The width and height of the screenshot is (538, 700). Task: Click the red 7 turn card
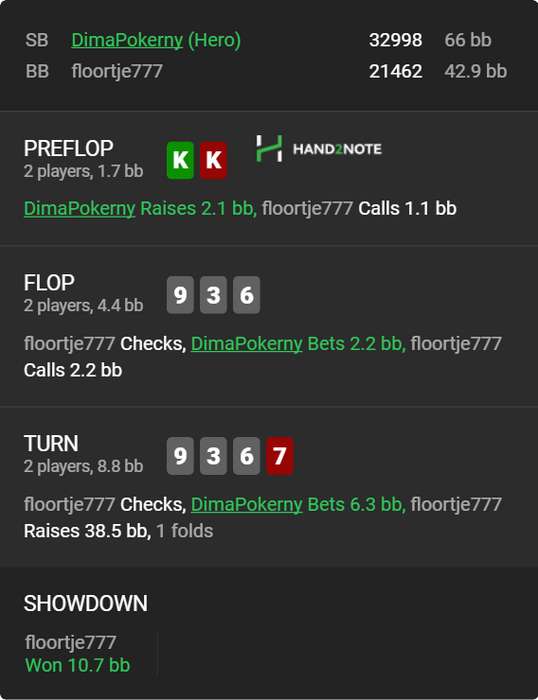pos(279,456)
